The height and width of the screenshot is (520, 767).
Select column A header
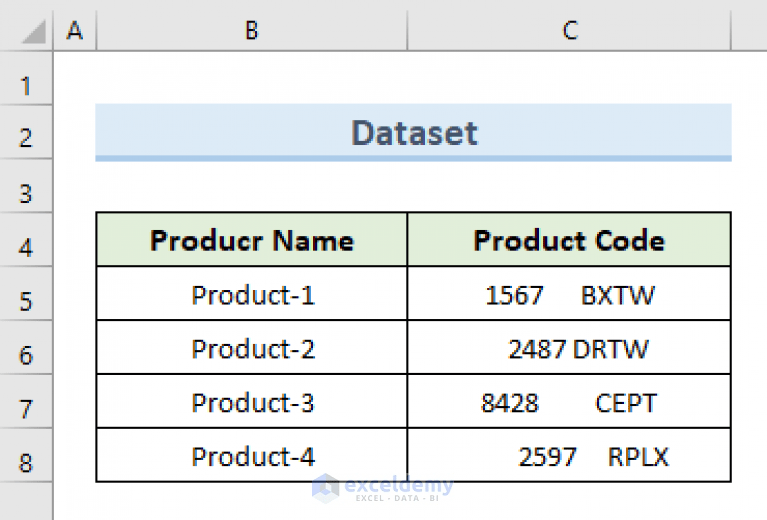click(75, 29)
